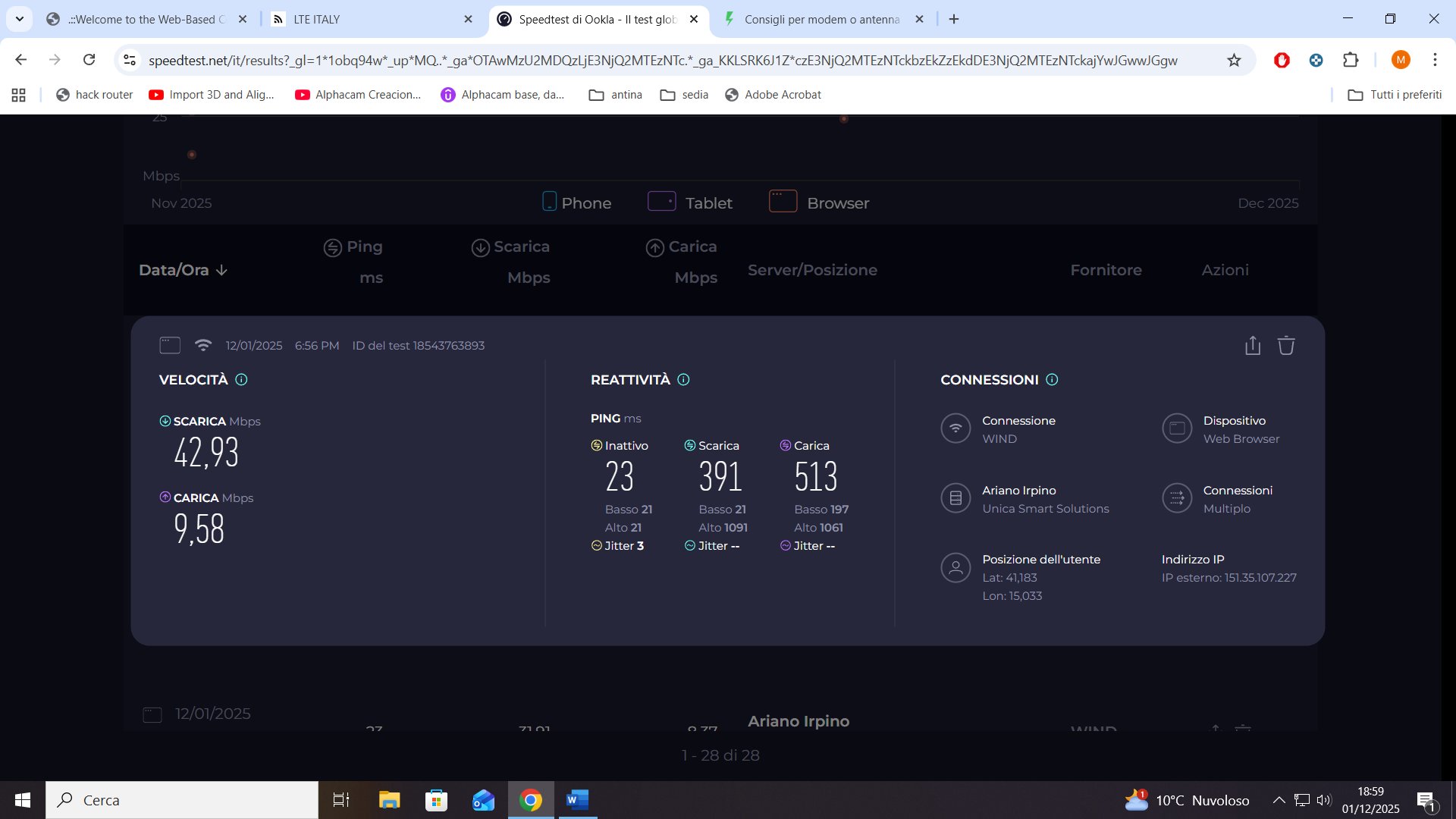Click info icon next to VELOCITÀ
The width and height of the screenshot is (1456, 819).
point(241,380)
